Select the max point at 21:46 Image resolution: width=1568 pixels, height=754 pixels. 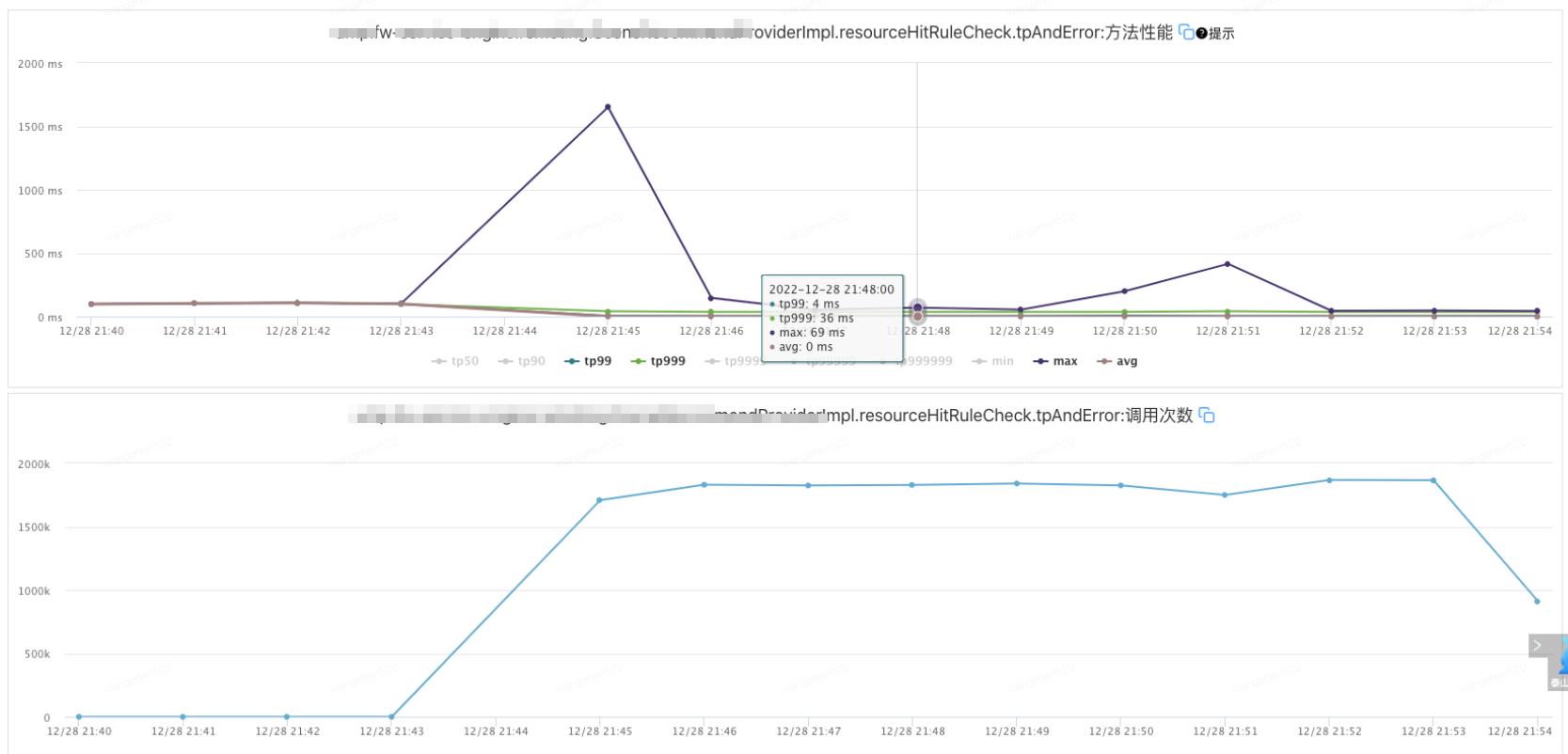click(x=711, y=298)
